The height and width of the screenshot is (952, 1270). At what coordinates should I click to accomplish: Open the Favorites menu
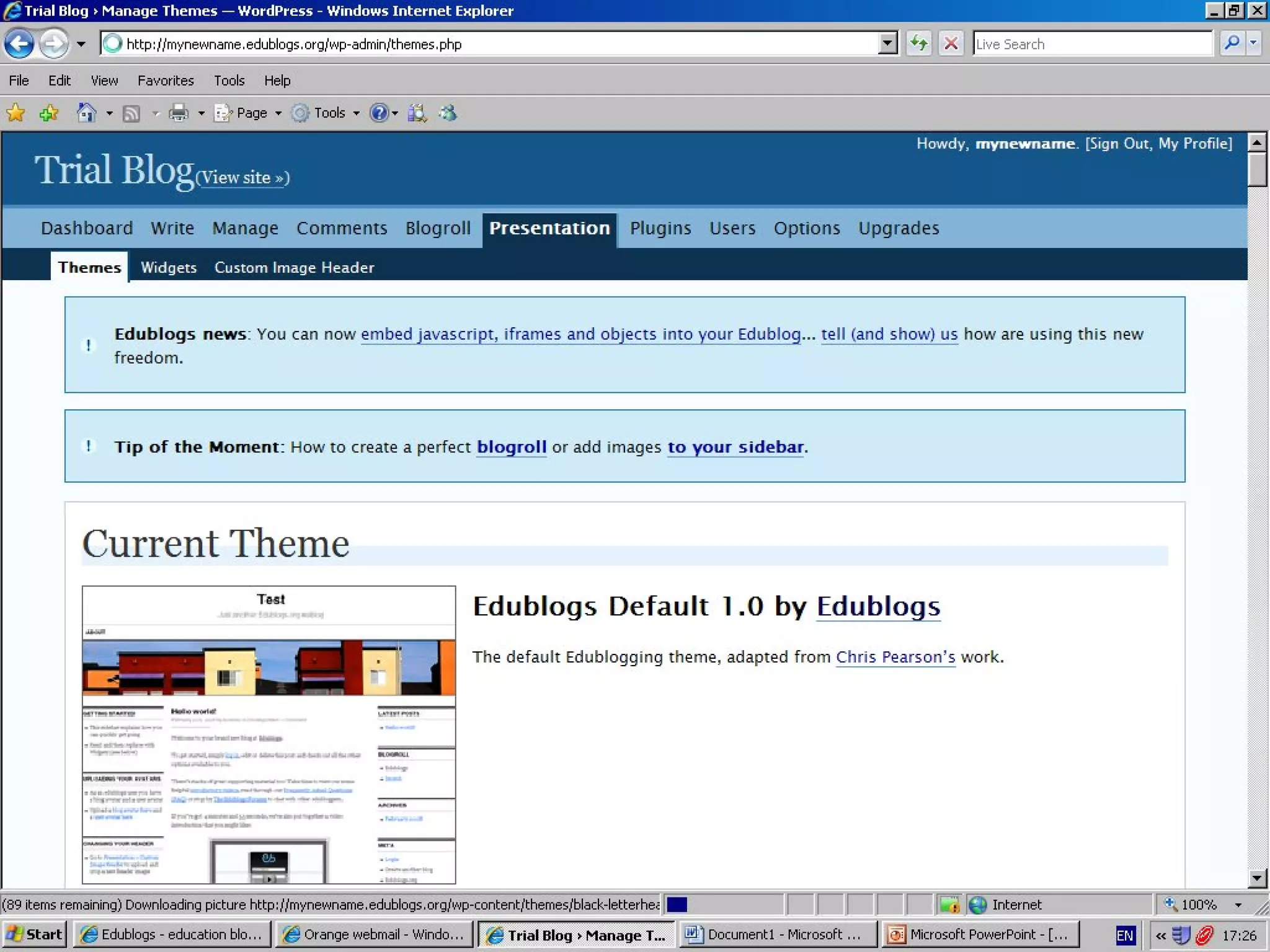(166, 81)
